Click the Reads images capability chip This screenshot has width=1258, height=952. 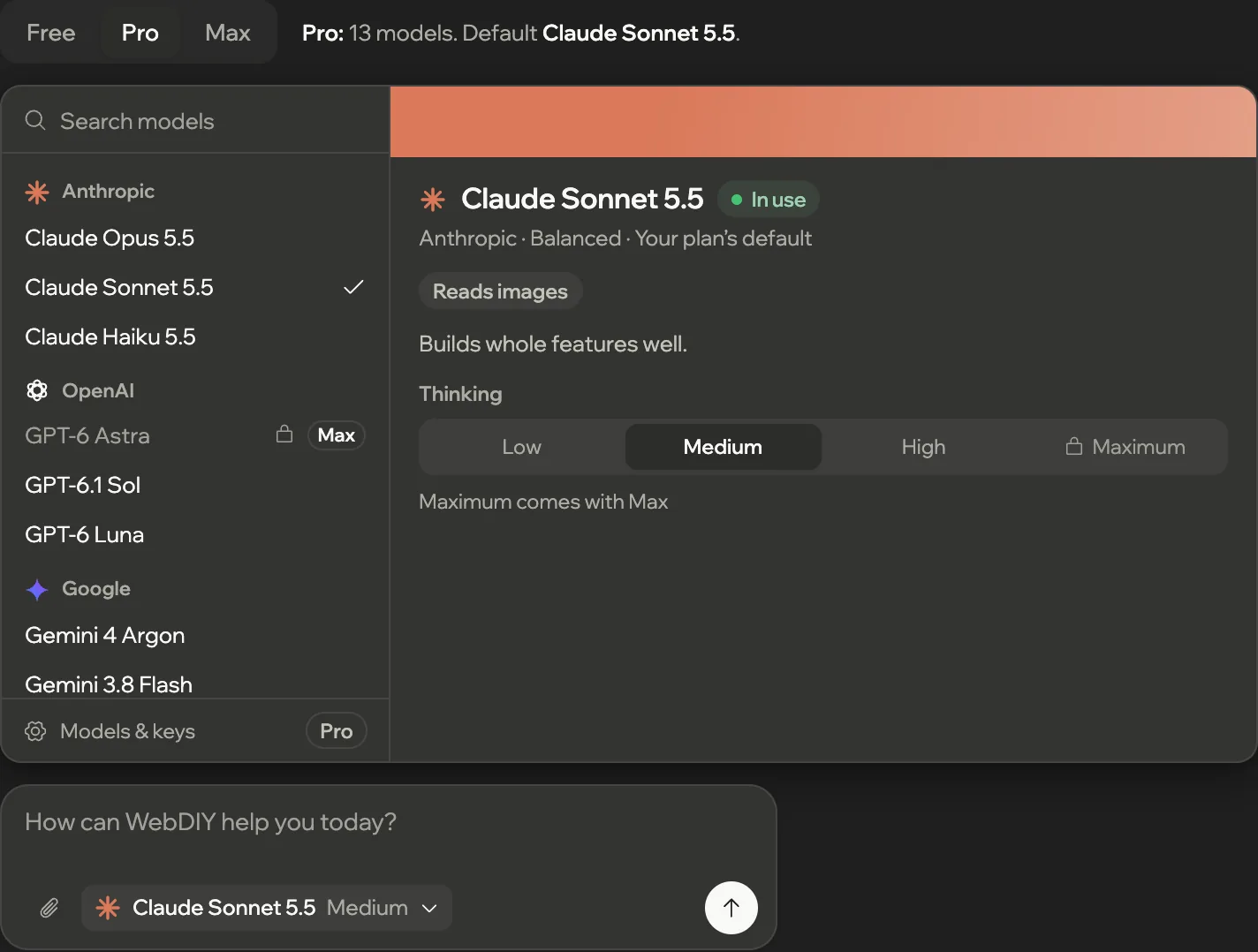click(x=500, y=291)
